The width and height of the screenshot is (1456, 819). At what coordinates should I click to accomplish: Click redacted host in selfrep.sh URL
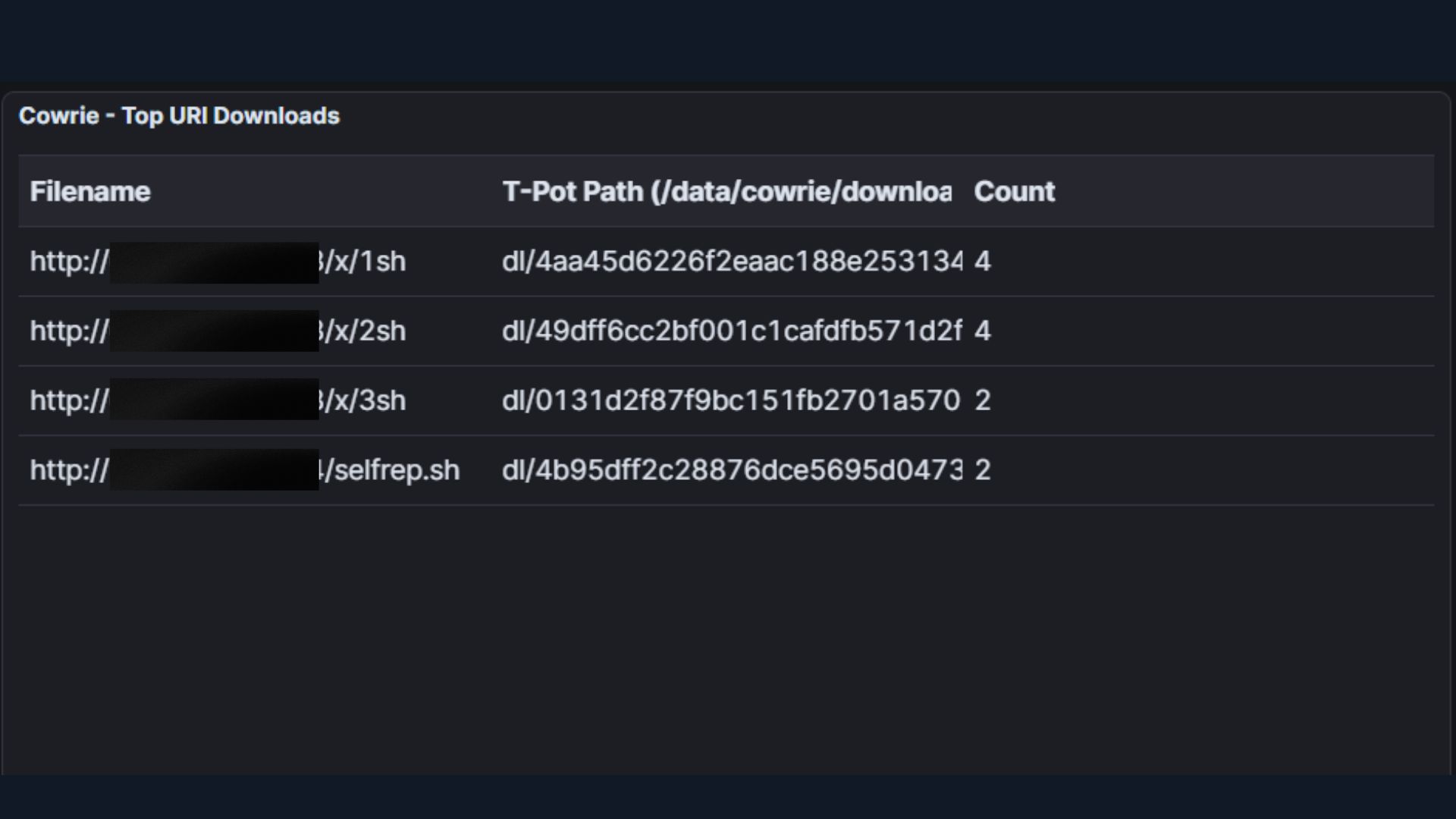[x=214, y=470]
